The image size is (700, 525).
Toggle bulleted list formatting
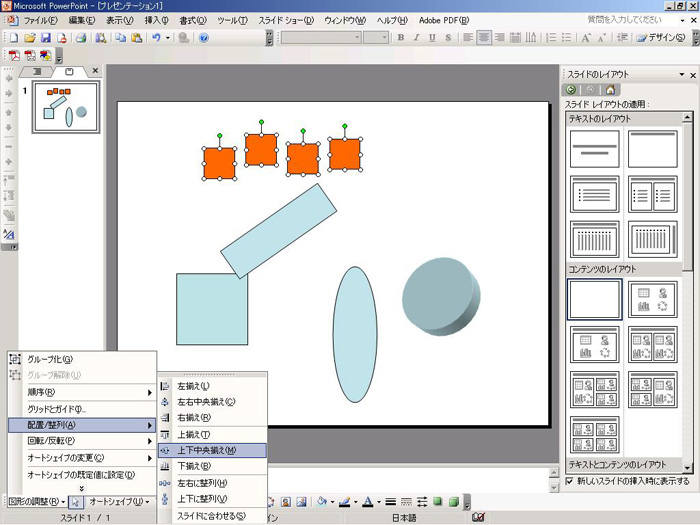(567, 38)
